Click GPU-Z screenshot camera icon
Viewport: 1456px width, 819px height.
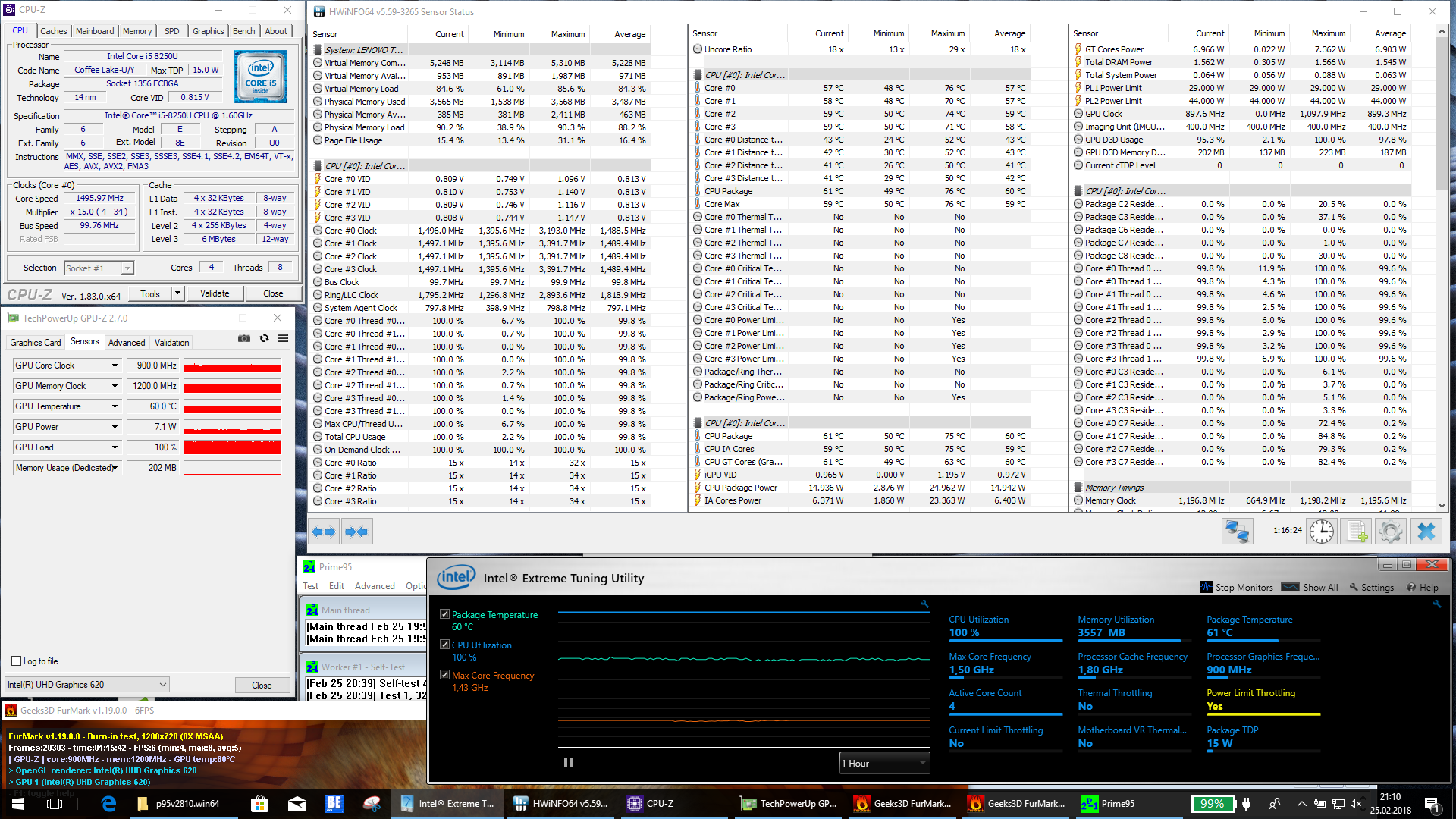[x=244, y=338]
